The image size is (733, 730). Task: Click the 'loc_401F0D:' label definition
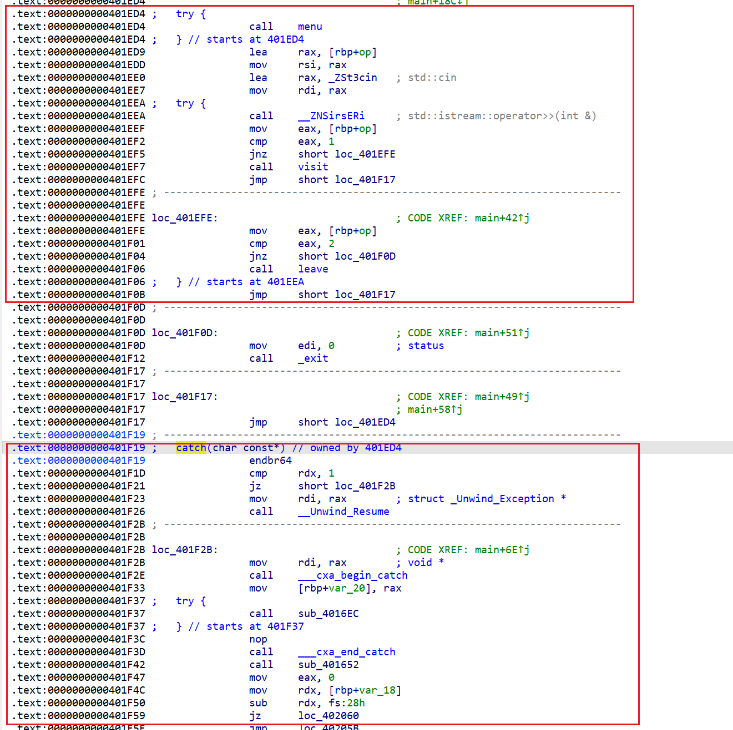[x=185, y=333]
